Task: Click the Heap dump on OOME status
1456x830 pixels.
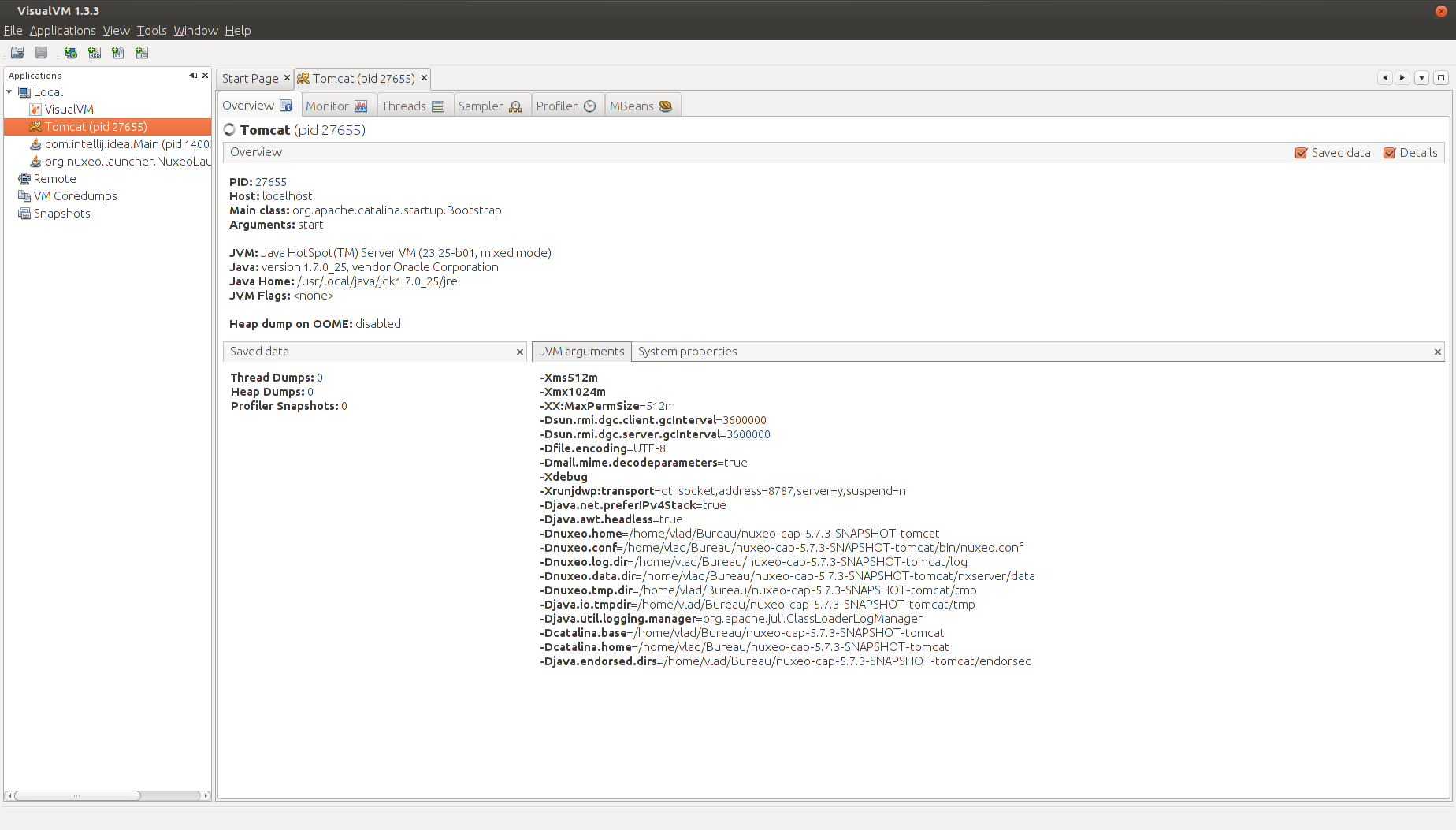Action: [378, 324]
